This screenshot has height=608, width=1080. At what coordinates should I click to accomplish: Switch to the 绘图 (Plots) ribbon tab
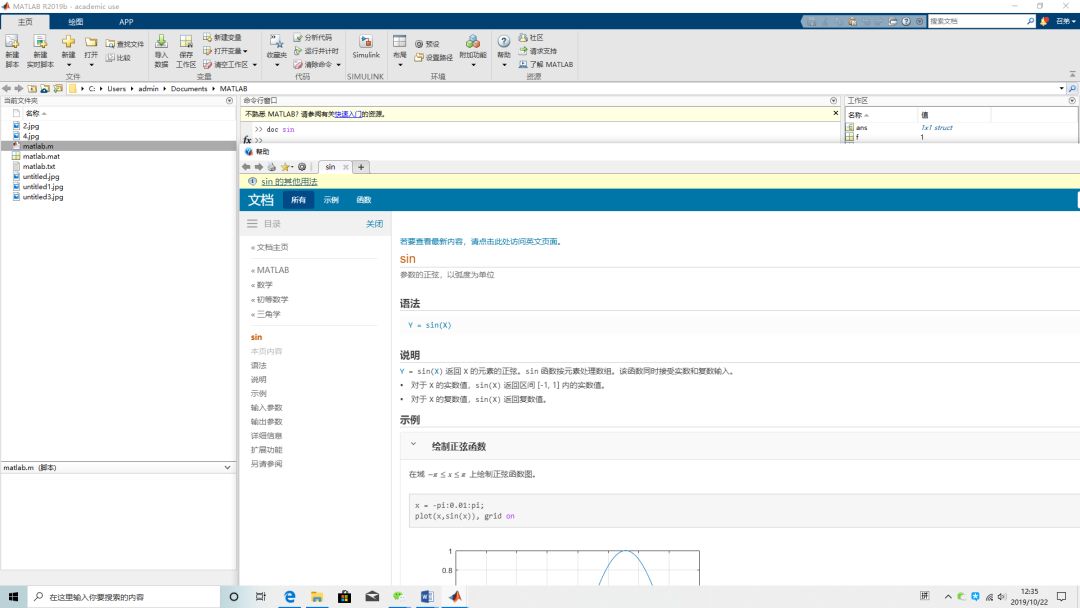point(76,21)
